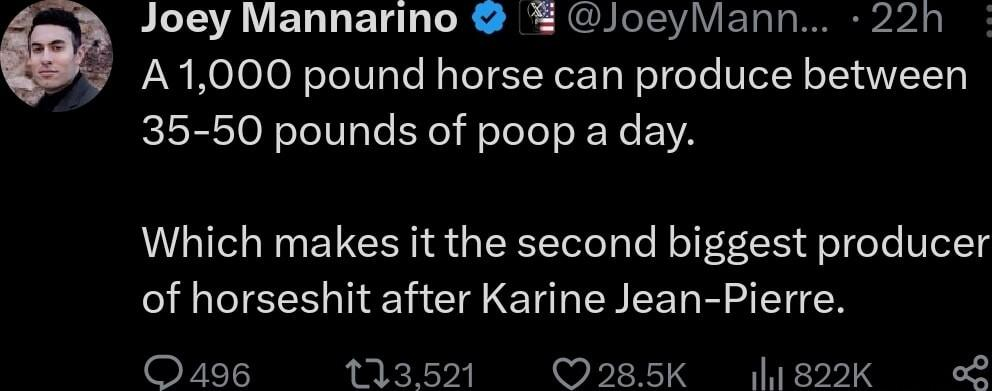Open analytics via bar chart icon
This screenshot has width=992, height=391.
[x=768, y=378]
